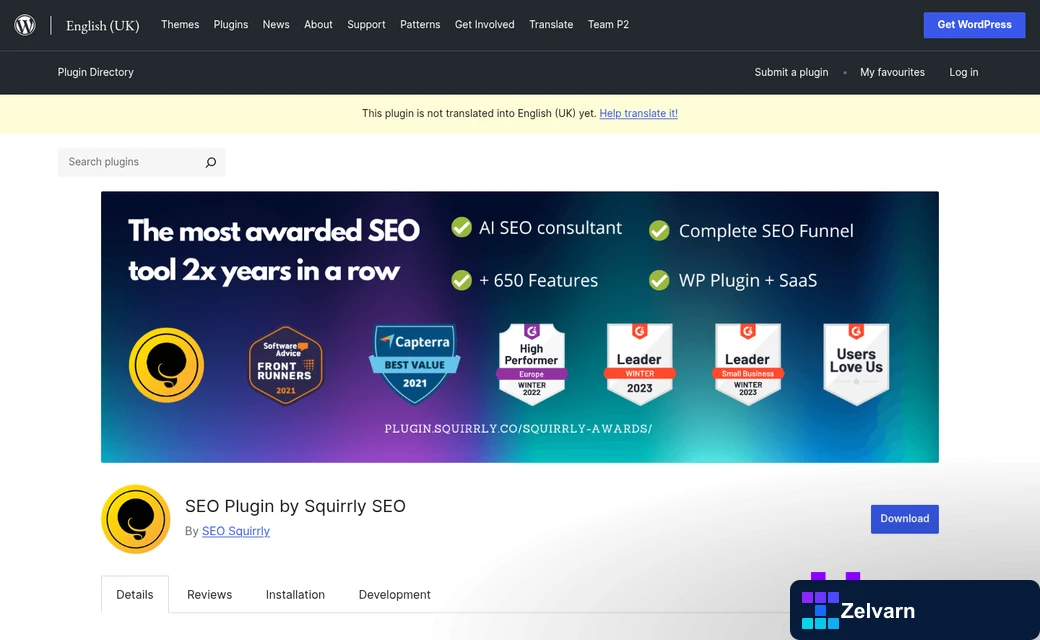Open the Plugins menu item
The height and width of the screenshot is (640, 1040).
click(231, 25)
